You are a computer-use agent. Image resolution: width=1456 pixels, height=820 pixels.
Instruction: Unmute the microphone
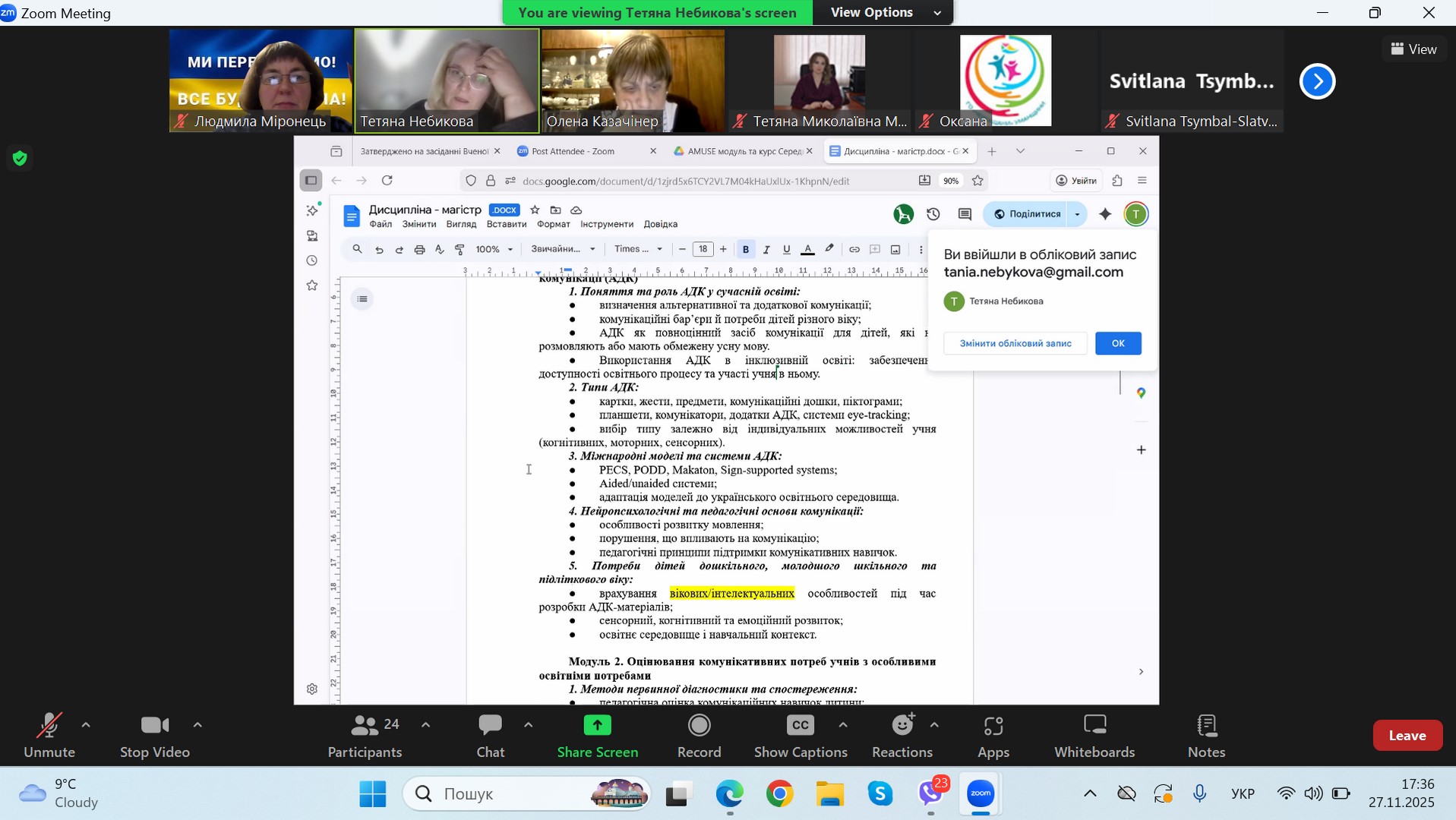(49, 735)
